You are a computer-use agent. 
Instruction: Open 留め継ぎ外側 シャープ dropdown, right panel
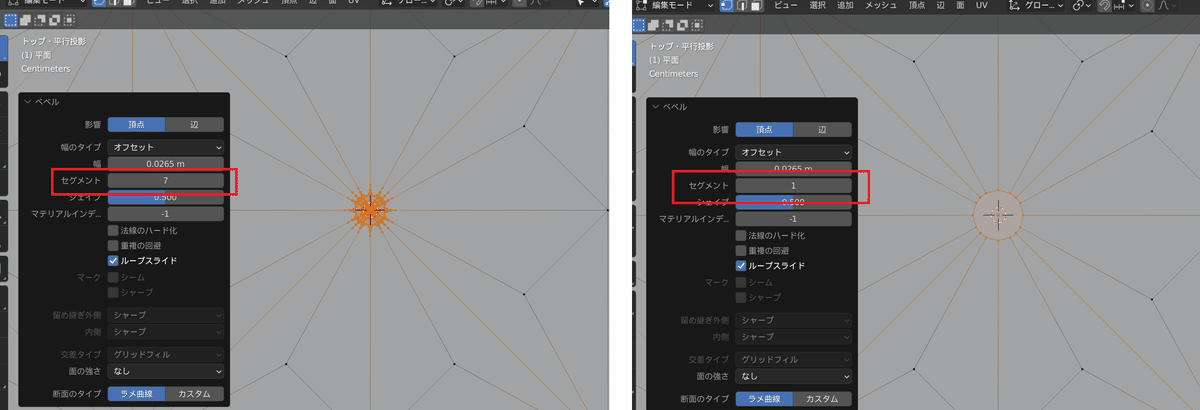pyautogui.click(x=793, y=320)
